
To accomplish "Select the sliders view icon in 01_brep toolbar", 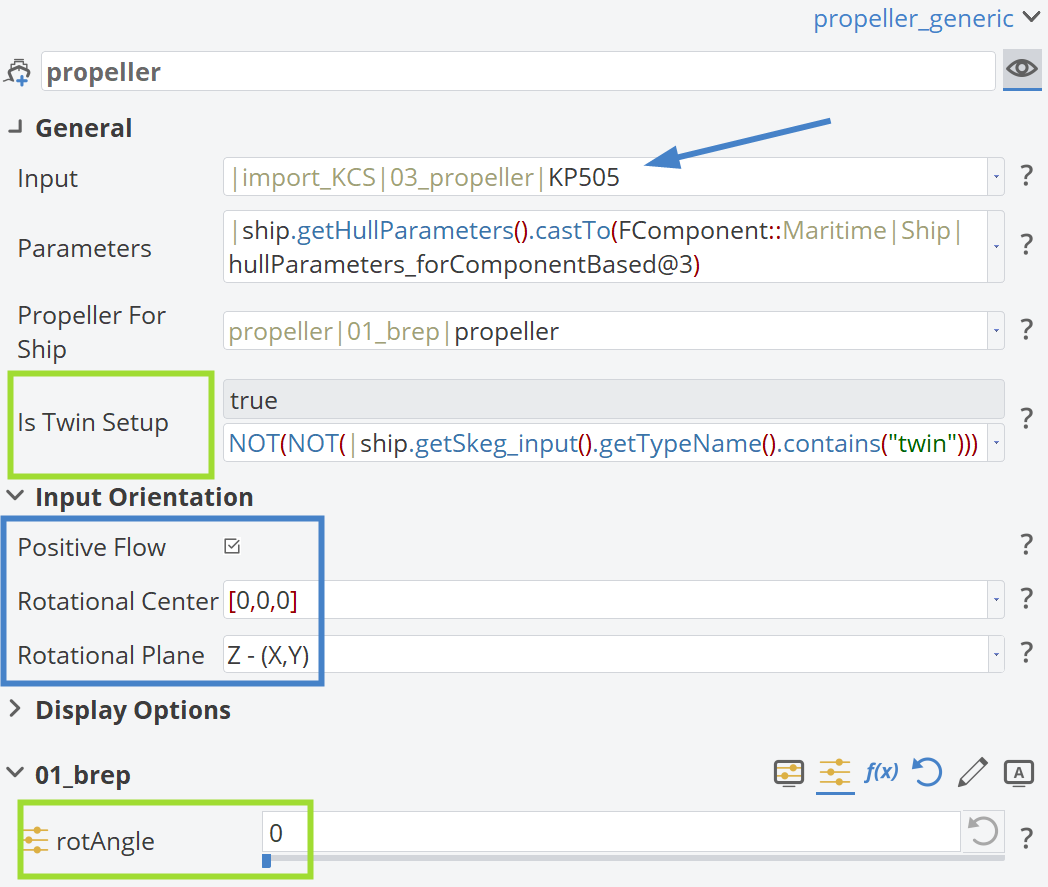I will pyautogui.click(x=835, y=773).
